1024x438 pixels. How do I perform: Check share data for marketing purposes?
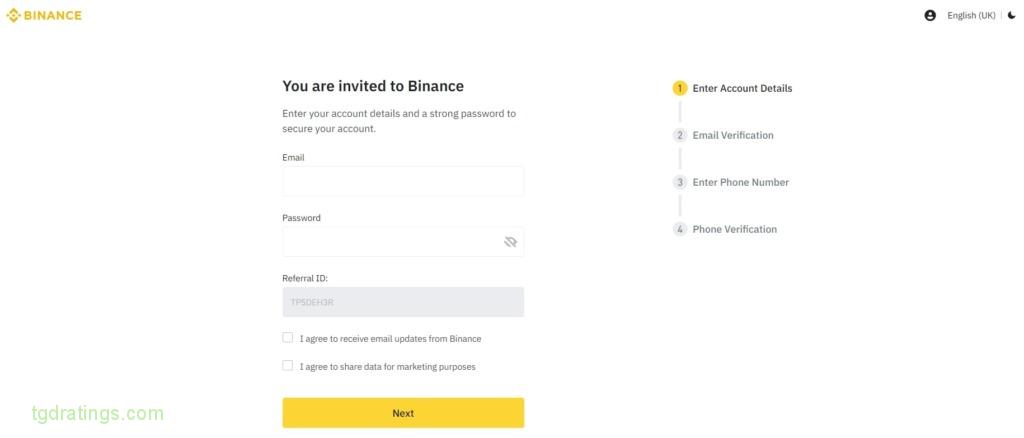tap(287, 366)
